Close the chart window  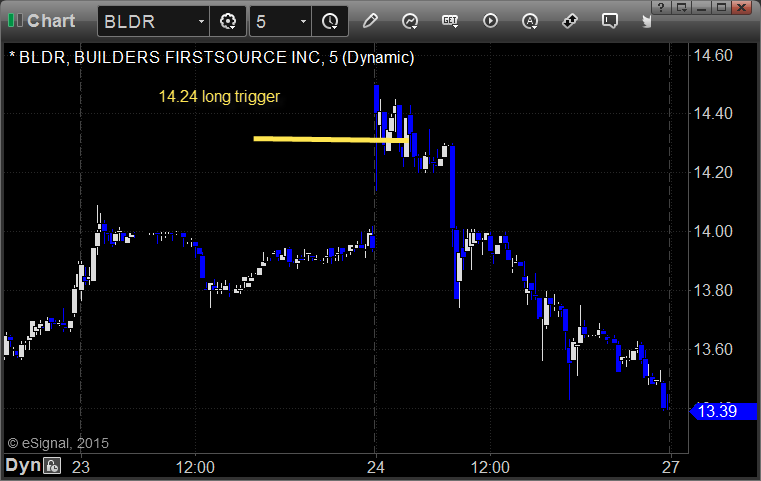click(742, 7)
